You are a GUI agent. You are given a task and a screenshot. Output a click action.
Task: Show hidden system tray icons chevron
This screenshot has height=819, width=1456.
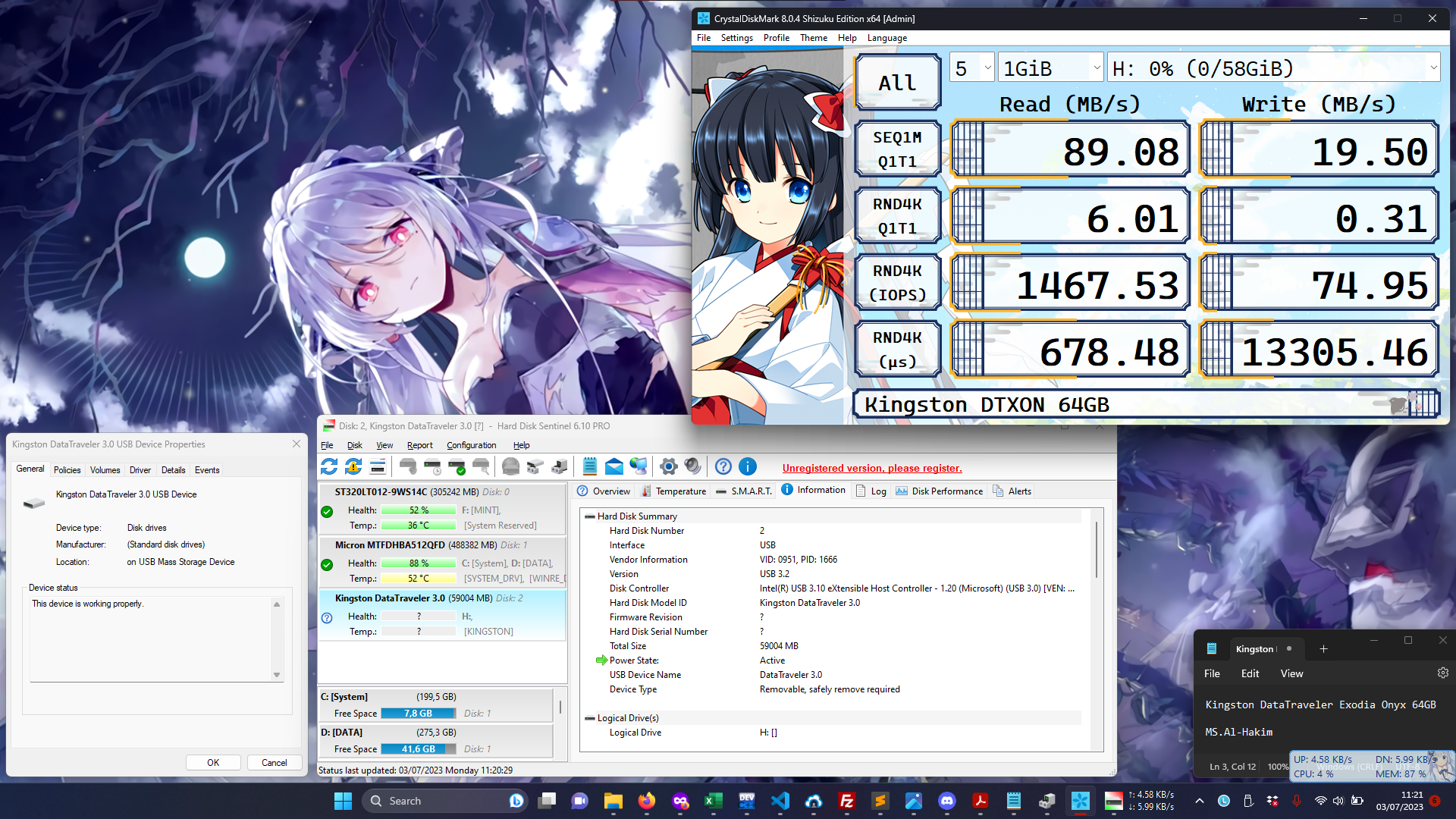coord(1199,801)
